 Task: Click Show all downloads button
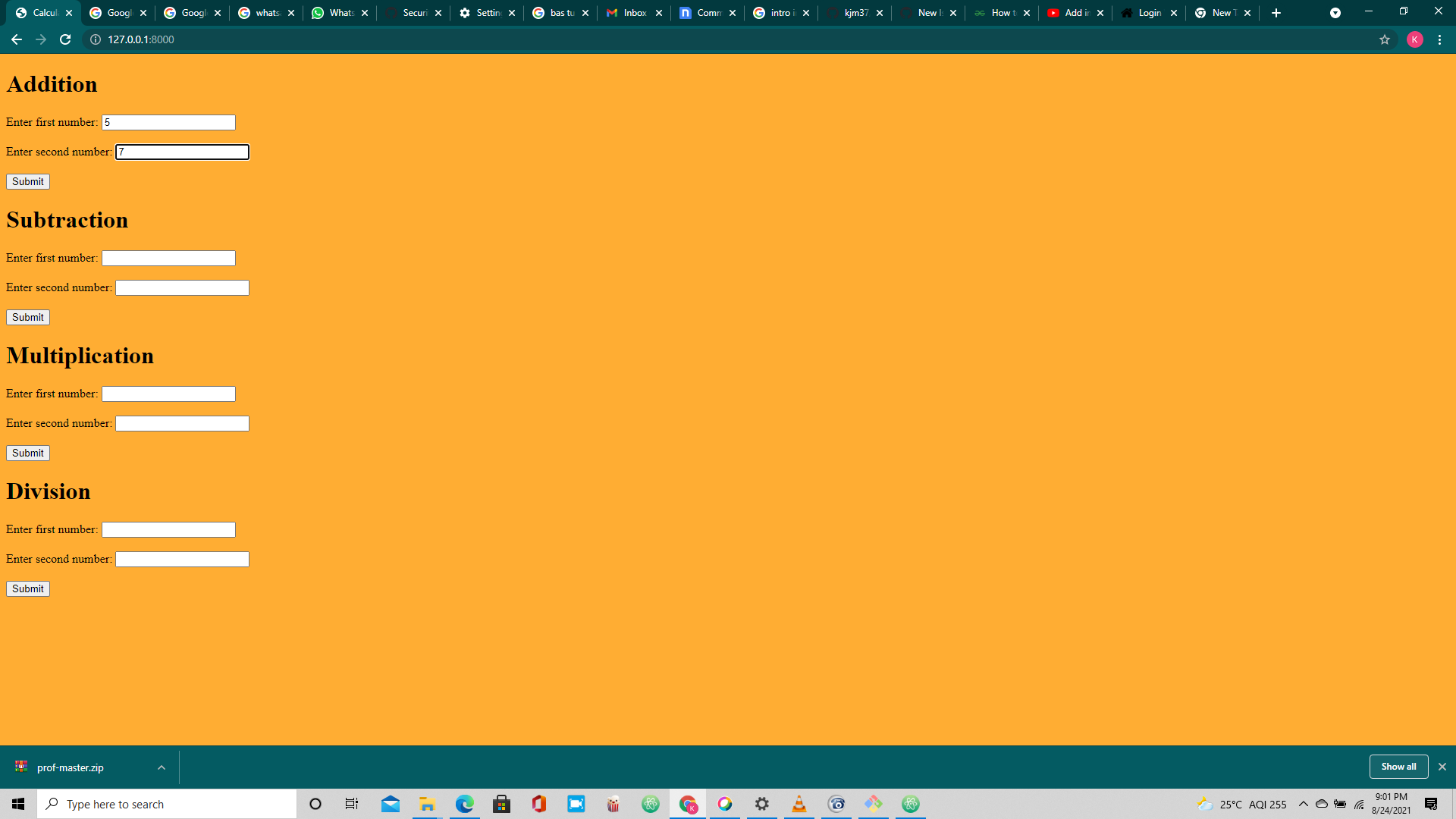1398,767
